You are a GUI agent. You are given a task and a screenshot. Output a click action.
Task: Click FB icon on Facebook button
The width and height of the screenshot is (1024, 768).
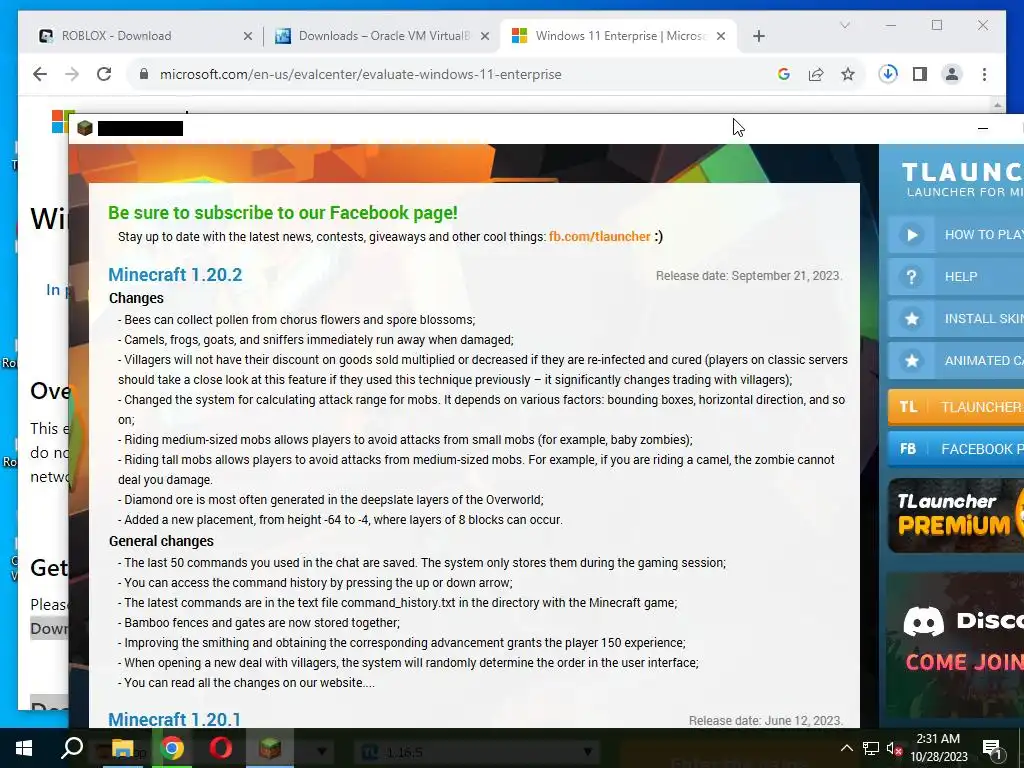(x=908, y=449)
